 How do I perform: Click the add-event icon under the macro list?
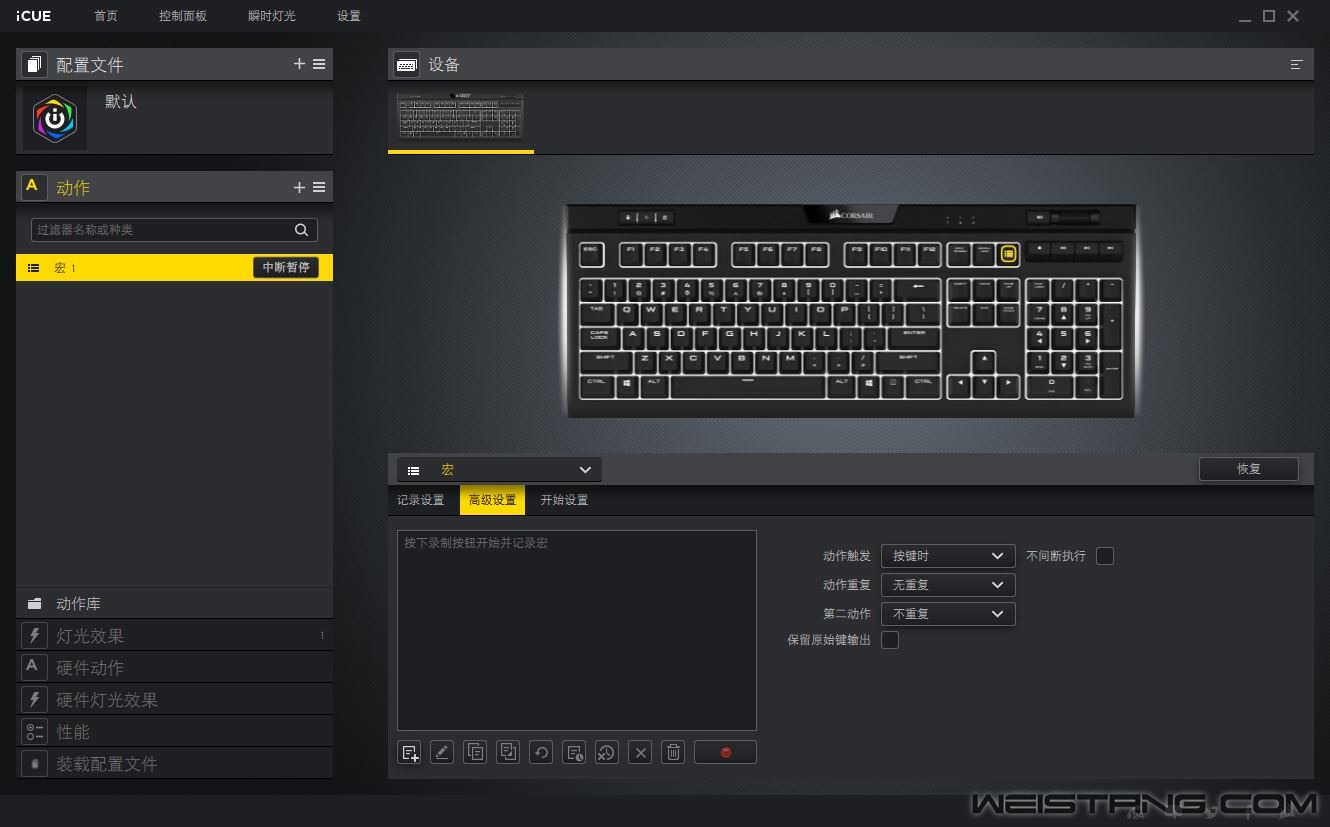pos(409,753)
